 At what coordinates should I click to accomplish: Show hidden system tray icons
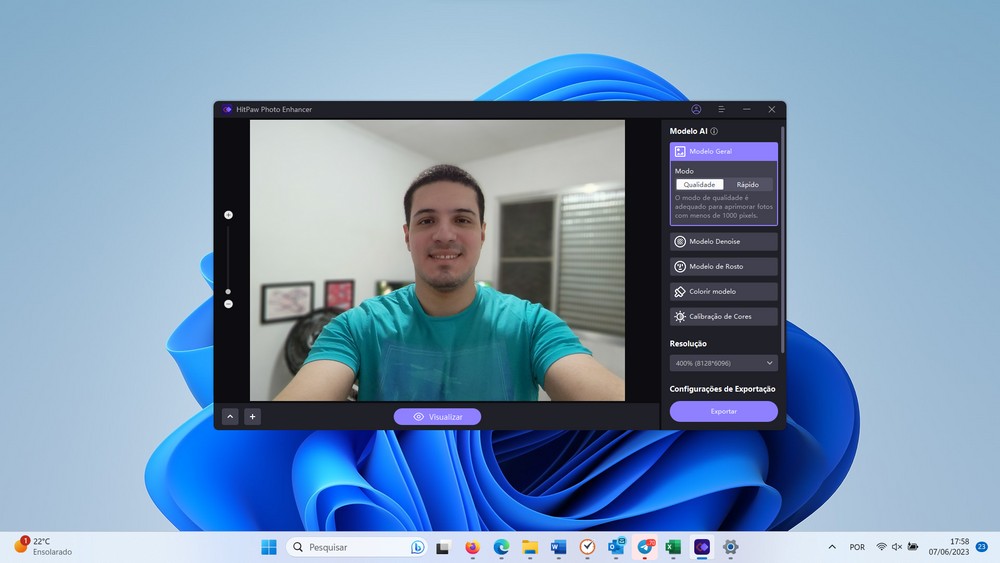pos(832,547)
